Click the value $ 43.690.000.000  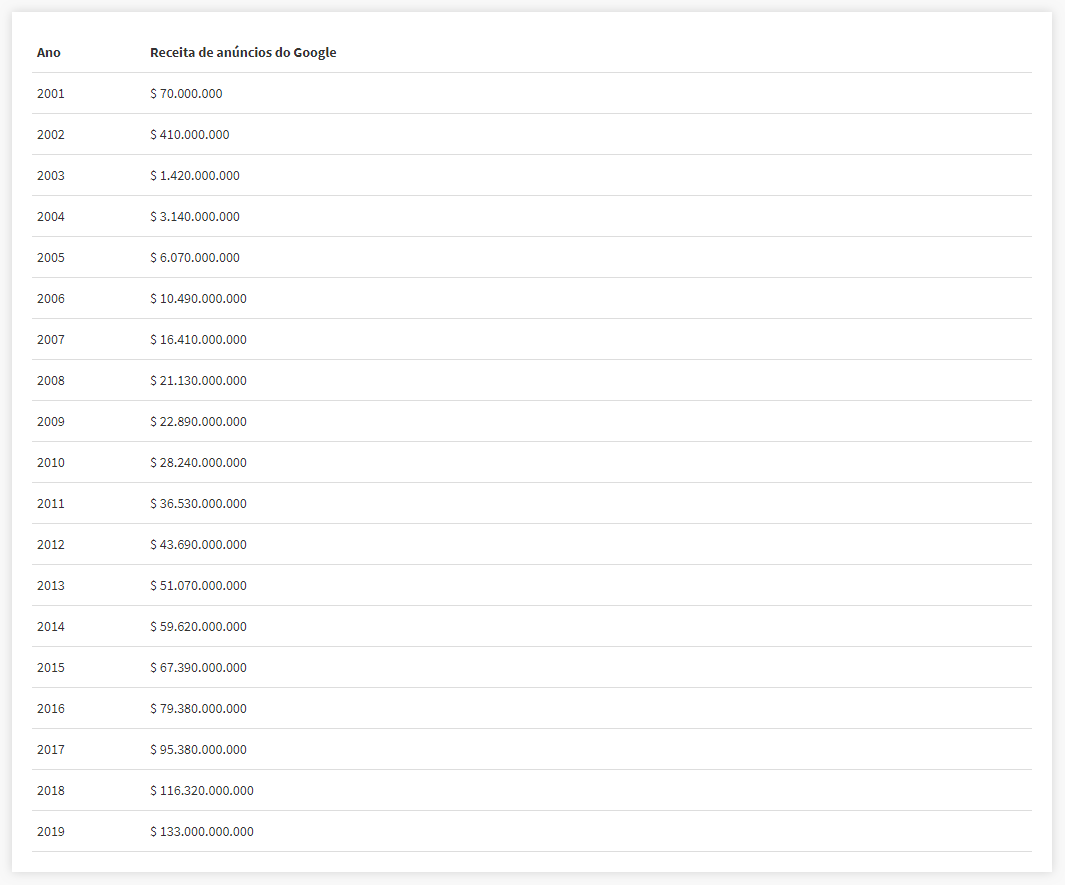(198, 544)
